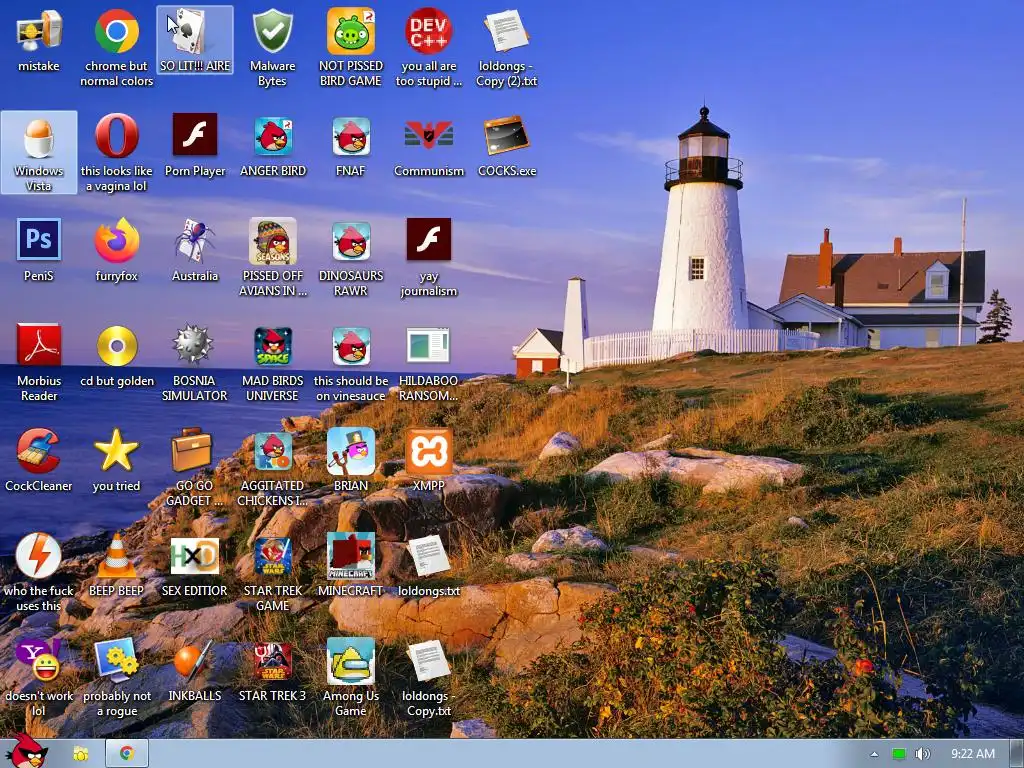
Task: Select the Angry Birds Rio 'AGGITATED CHICKENS' icon
Action: 272,468
